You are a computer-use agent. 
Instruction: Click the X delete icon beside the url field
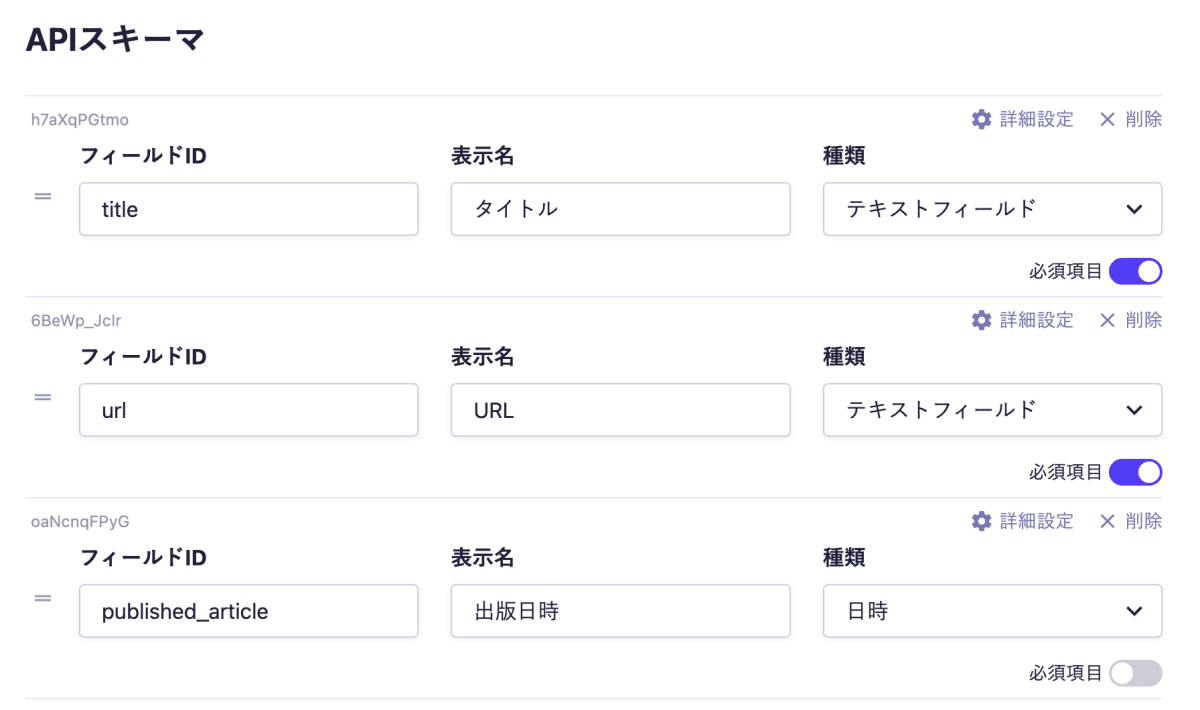tap(1107, 319)
